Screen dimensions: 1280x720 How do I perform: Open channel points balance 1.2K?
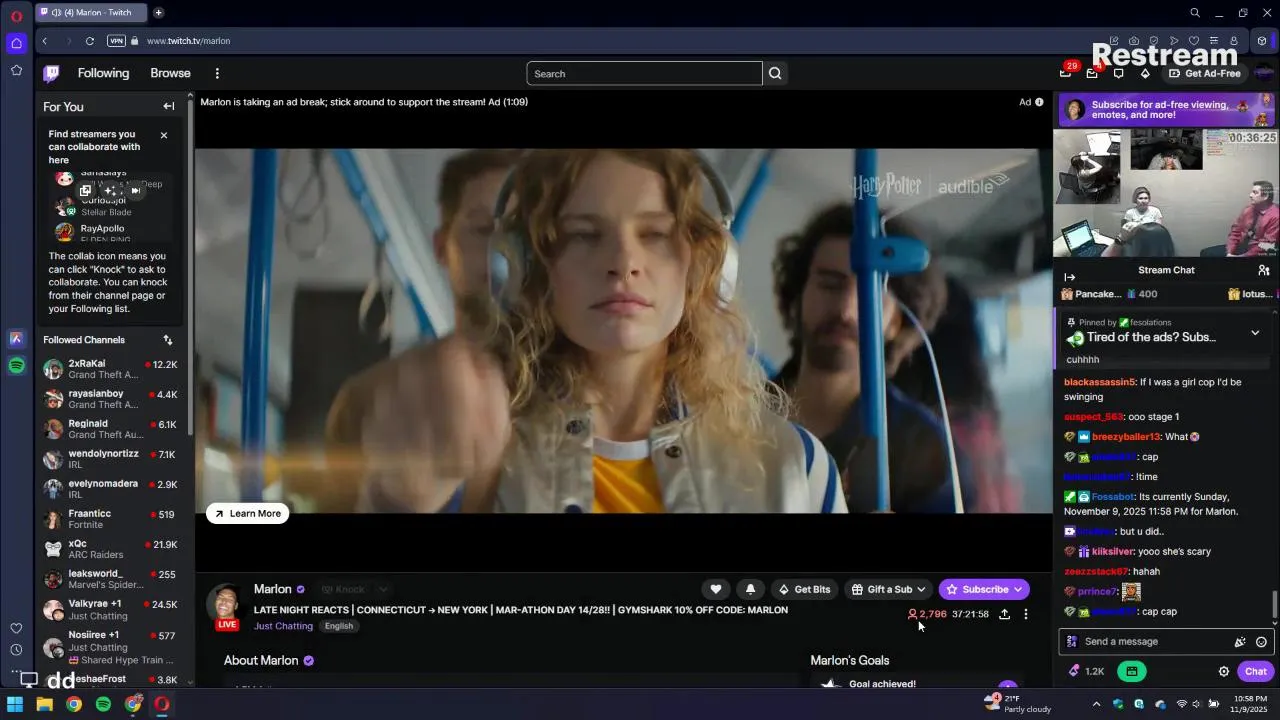pyautogui.click(x=1086, y=672)
